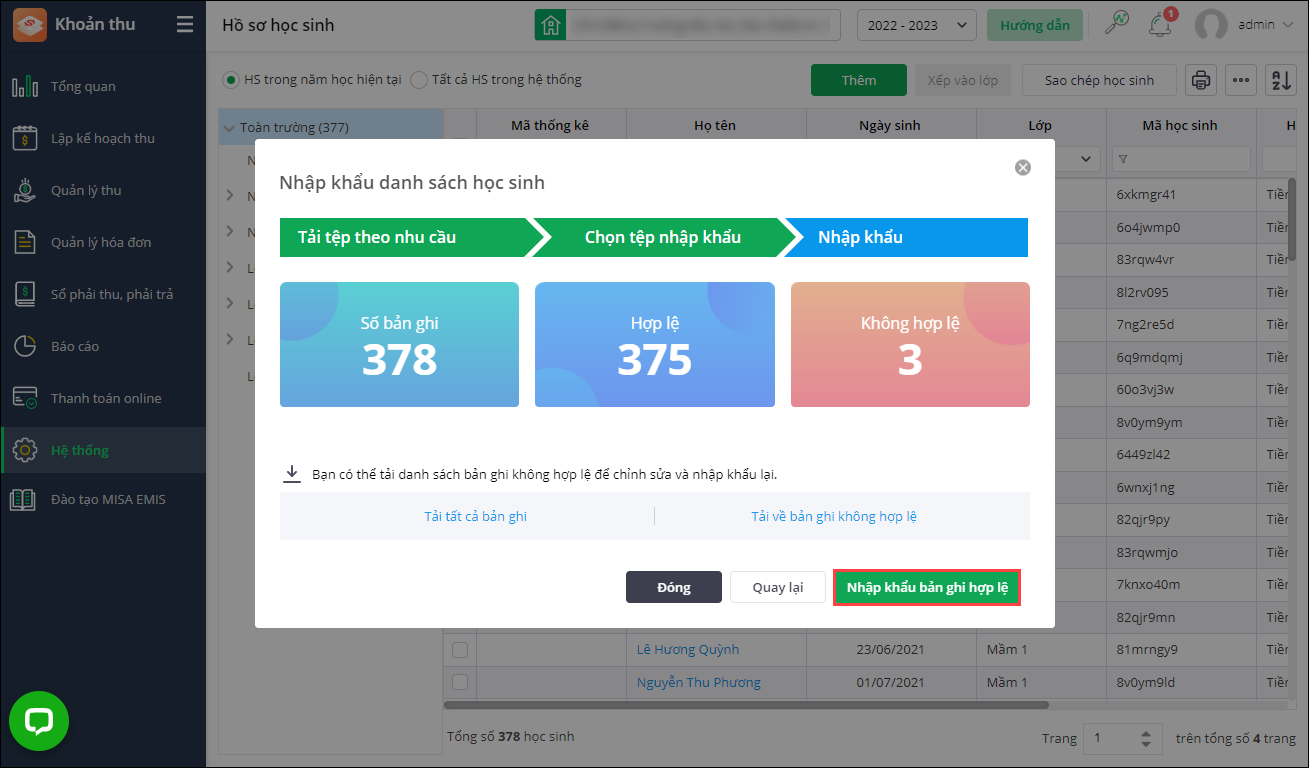Click Tải về bản ghi không hợp lệ link
Screen dimensions: 1309x768
click(x=834, y=516)
